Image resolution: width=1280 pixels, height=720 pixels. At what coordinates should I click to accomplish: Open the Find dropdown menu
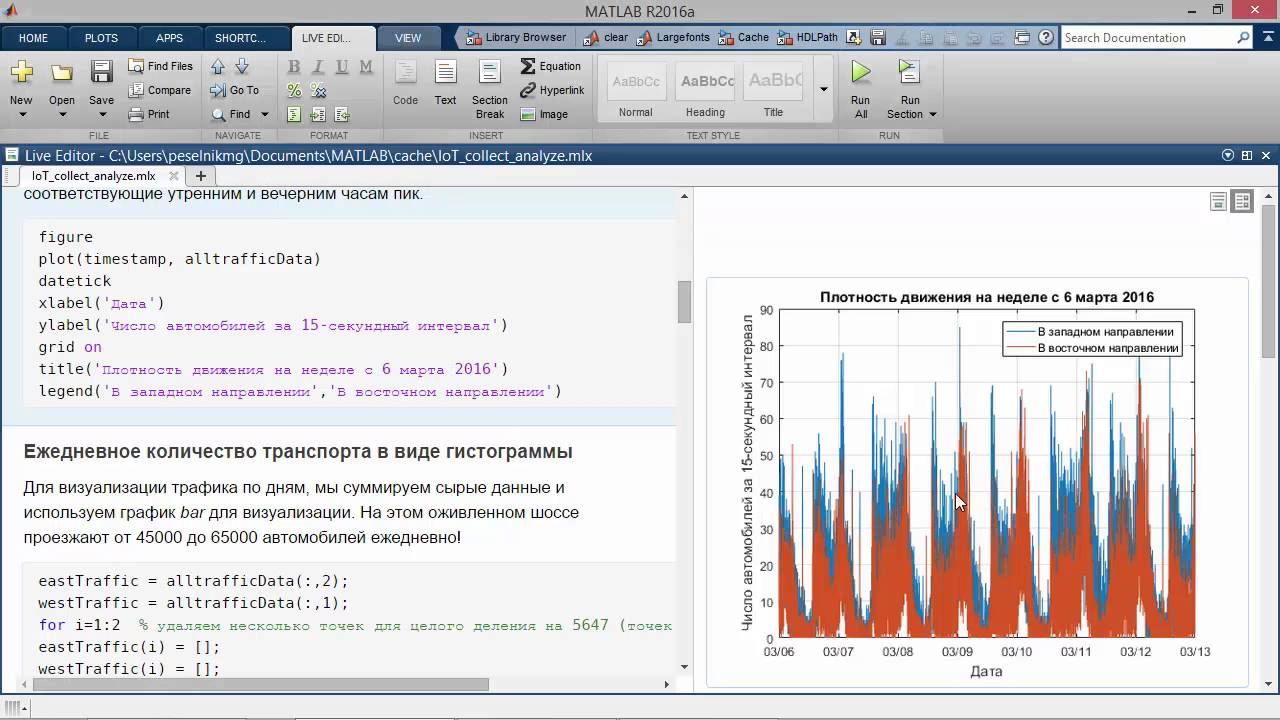[265, 114]
